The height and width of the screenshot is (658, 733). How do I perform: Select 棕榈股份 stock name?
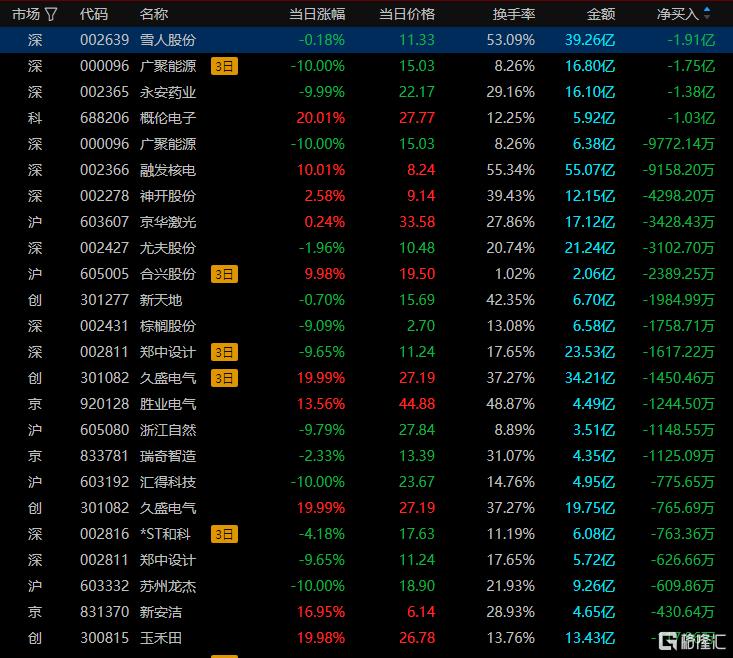168,326
